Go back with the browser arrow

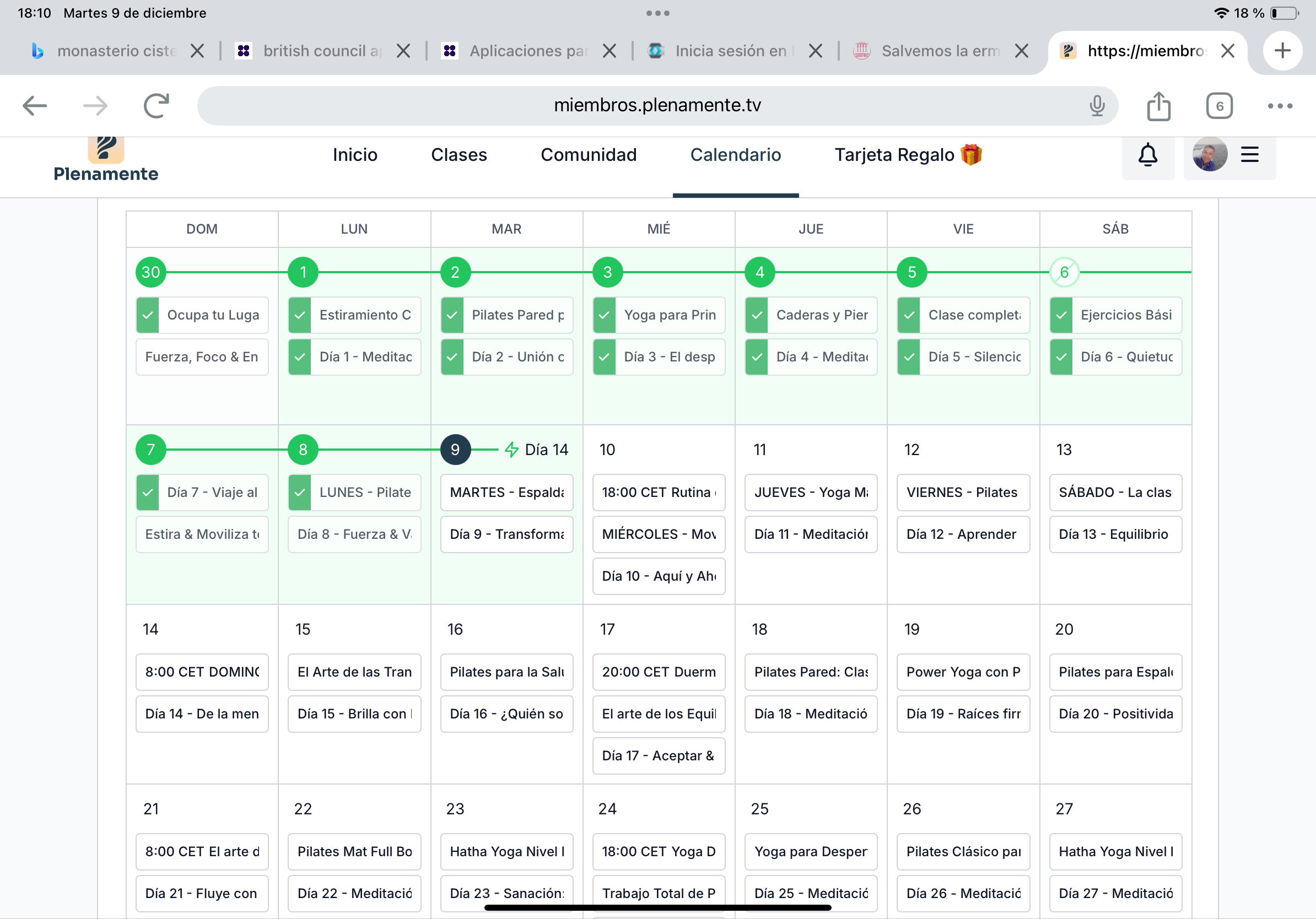coord(34,105)
